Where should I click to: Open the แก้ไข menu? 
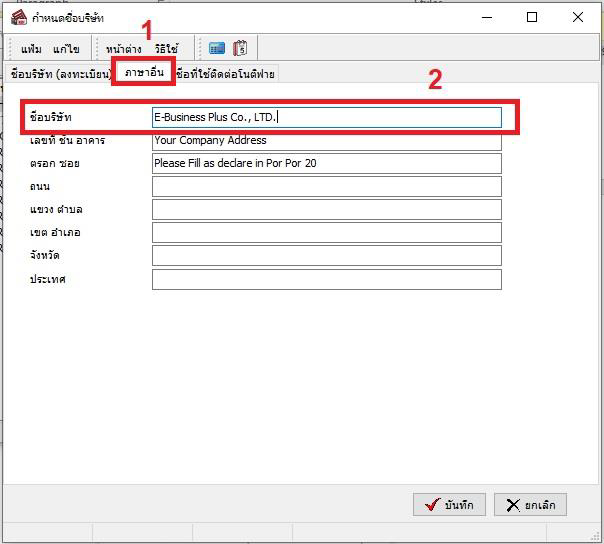(66, 49)
